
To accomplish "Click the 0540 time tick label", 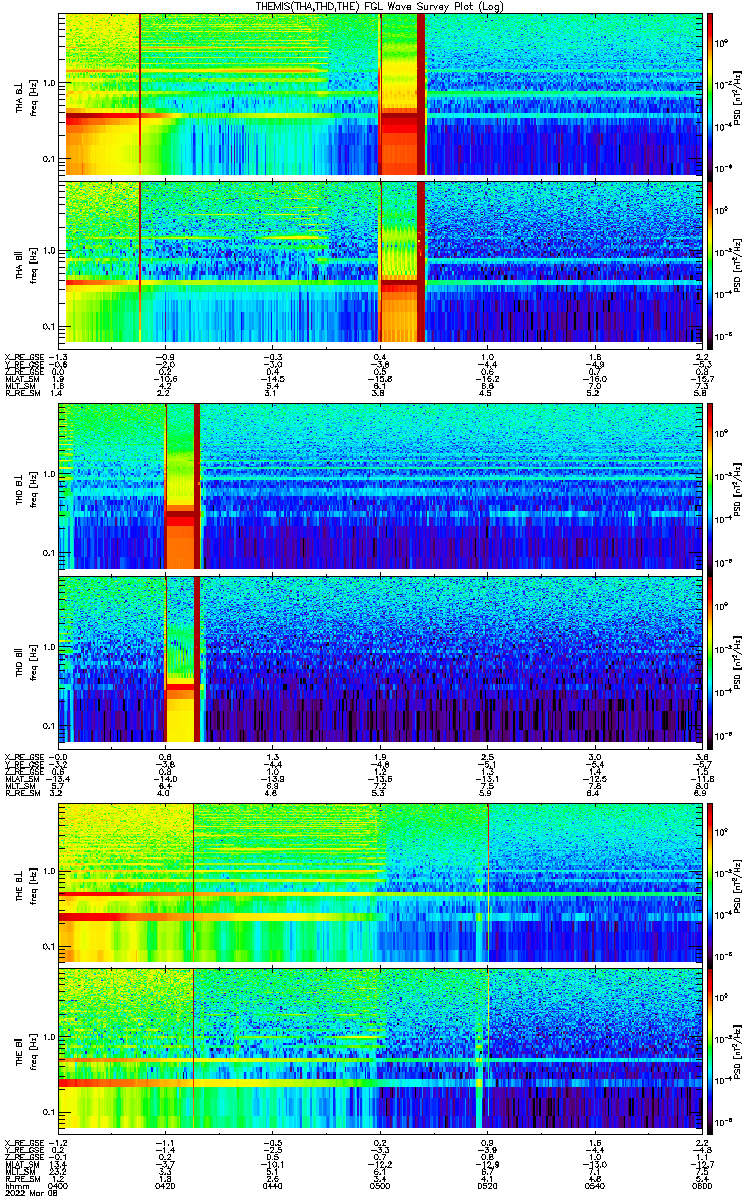I will tap(594, 1184).
